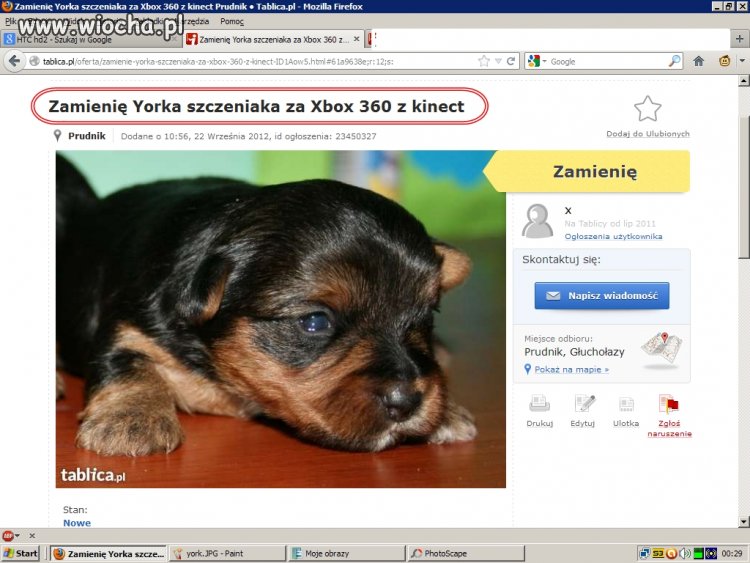This screenshot has width=750, height=563.
Task: Click the orange circular tray icon
Action: pos(672,553)
